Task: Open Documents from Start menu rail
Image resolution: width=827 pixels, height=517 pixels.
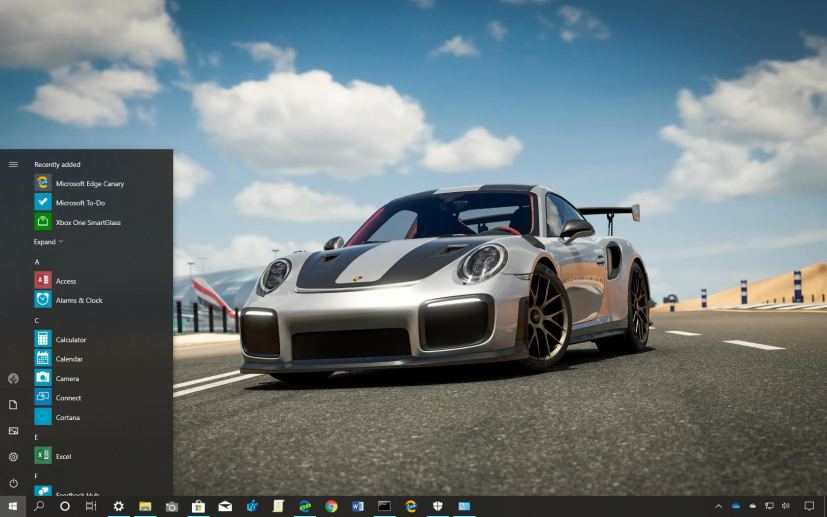Action: pyautogui.click(x=13, y=405)
